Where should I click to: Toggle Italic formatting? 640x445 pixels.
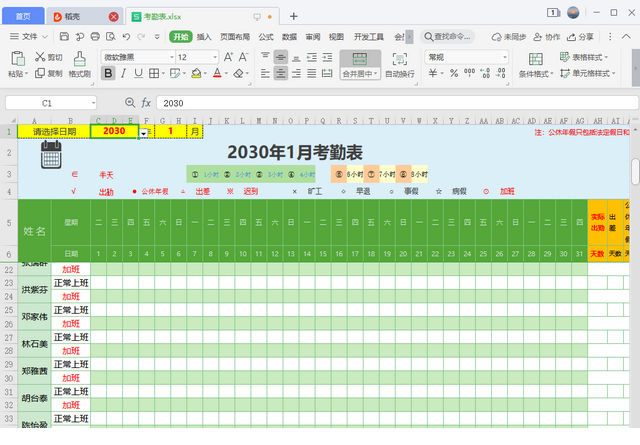click(123, 73)
